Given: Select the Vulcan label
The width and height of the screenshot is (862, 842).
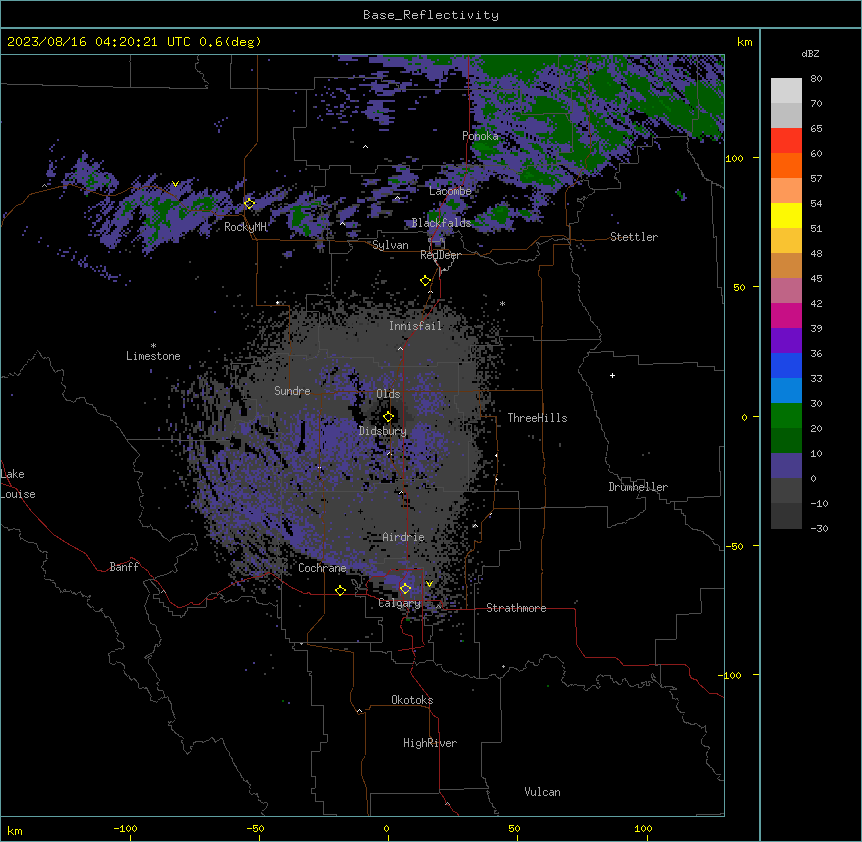Looking at the screenshot, I should click(542, 792).
